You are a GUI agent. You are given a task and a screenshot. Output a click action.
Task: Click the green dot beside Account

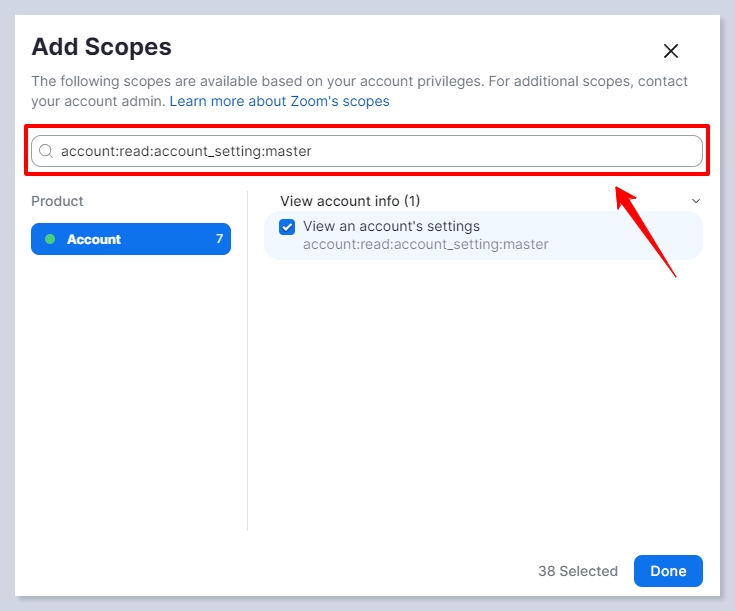[x=50, y=239]
